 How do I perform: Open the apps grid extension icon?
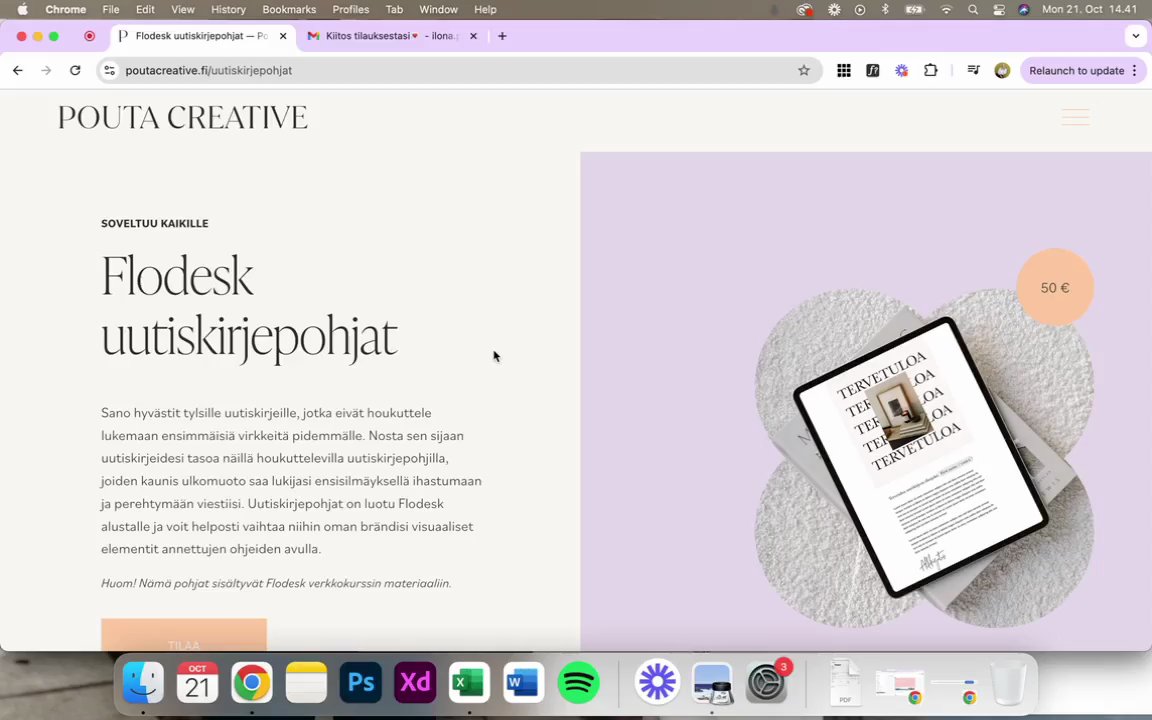tap(843, 71)
